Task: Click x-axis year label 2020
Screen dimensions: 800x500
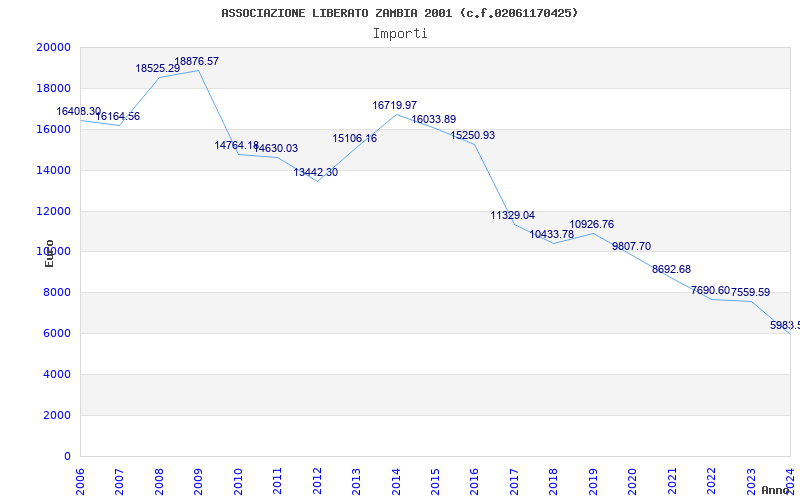Action: 633,481
